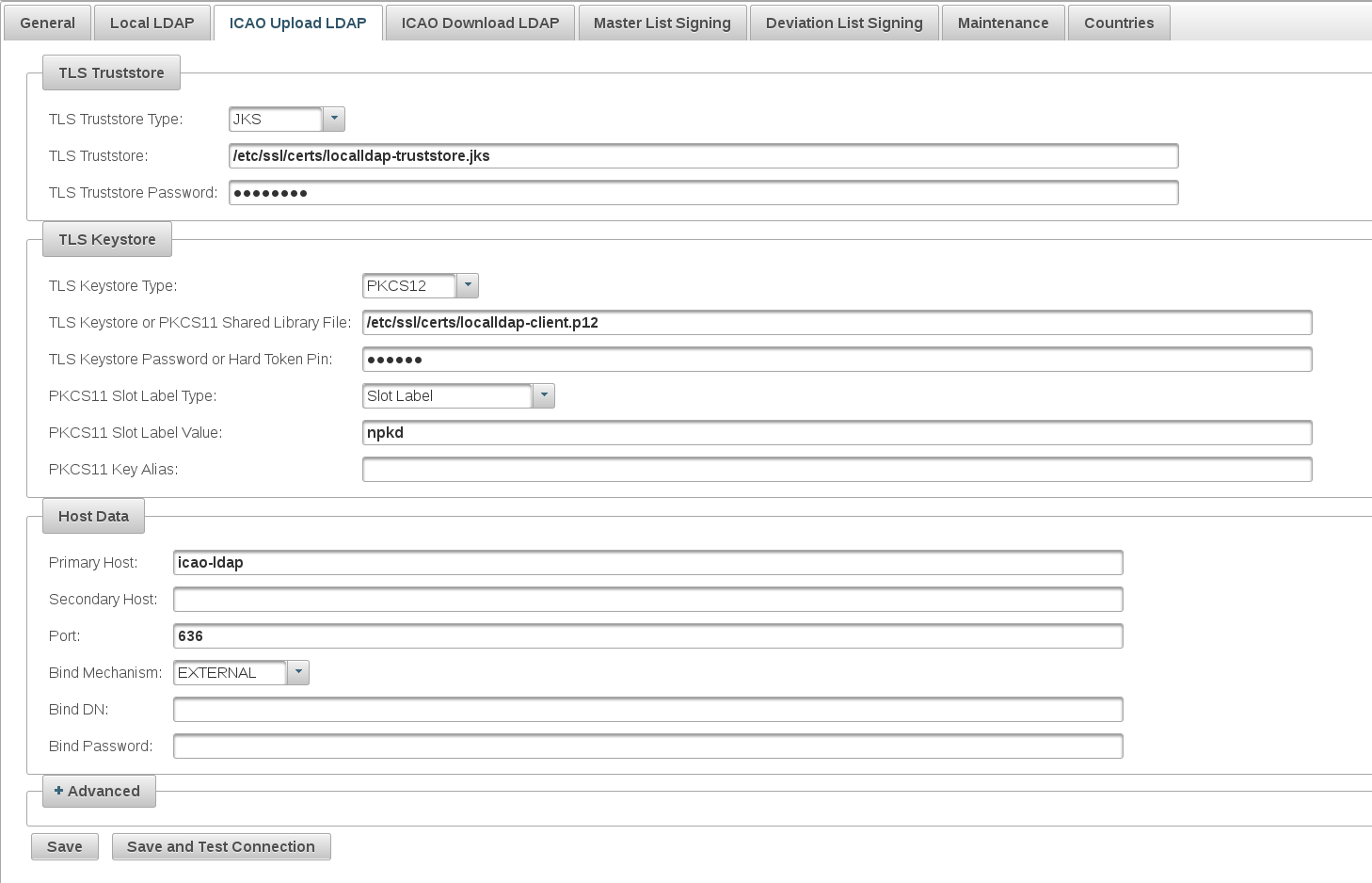Click the Secondary Host field

pyautogui.click(x=647, y=600)
